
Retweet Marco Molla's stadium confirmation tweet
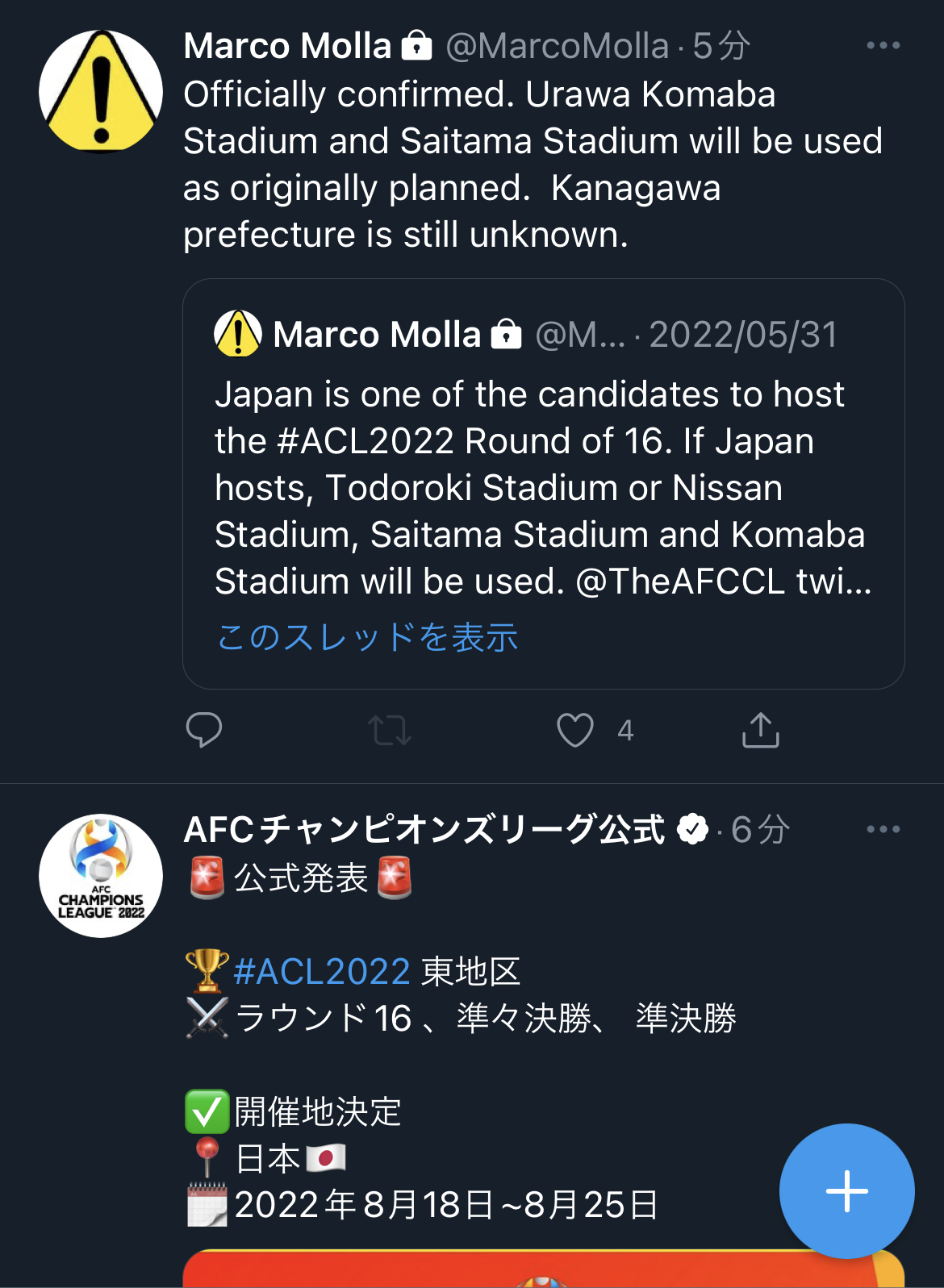(x=390, y=730)
